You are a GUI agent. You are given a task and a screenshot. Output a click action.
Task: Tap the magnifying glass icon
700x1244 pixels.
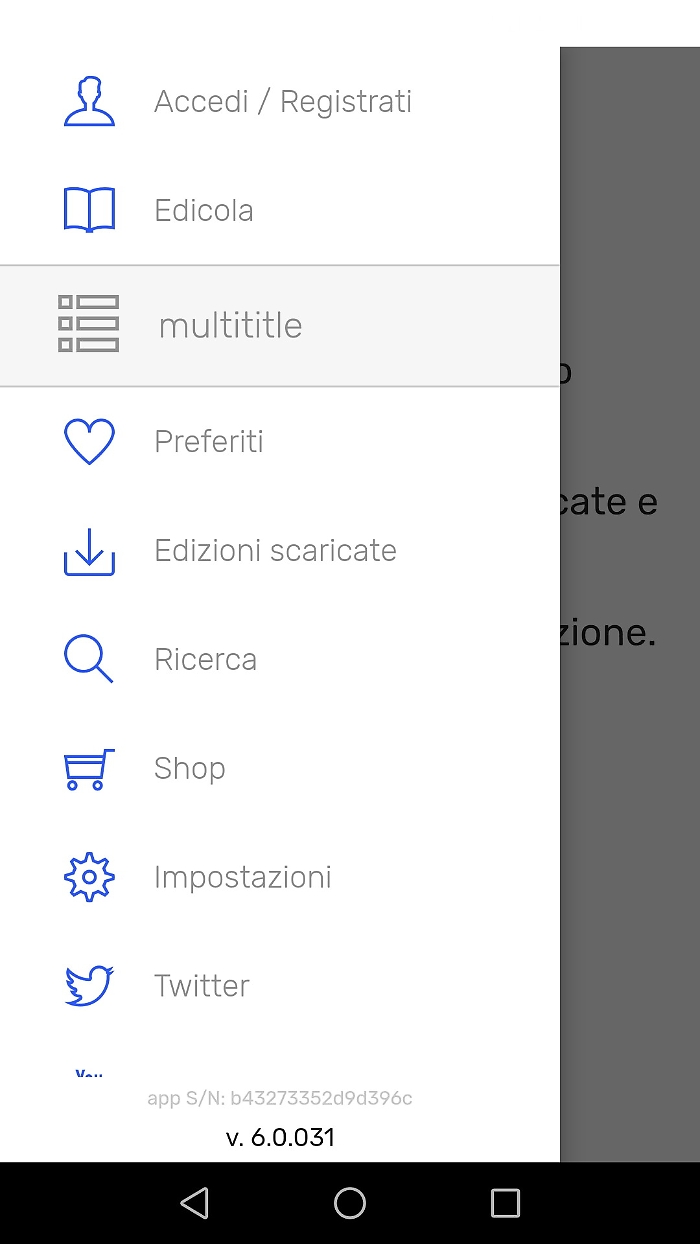pyautogui.click(x=89, y=660)
